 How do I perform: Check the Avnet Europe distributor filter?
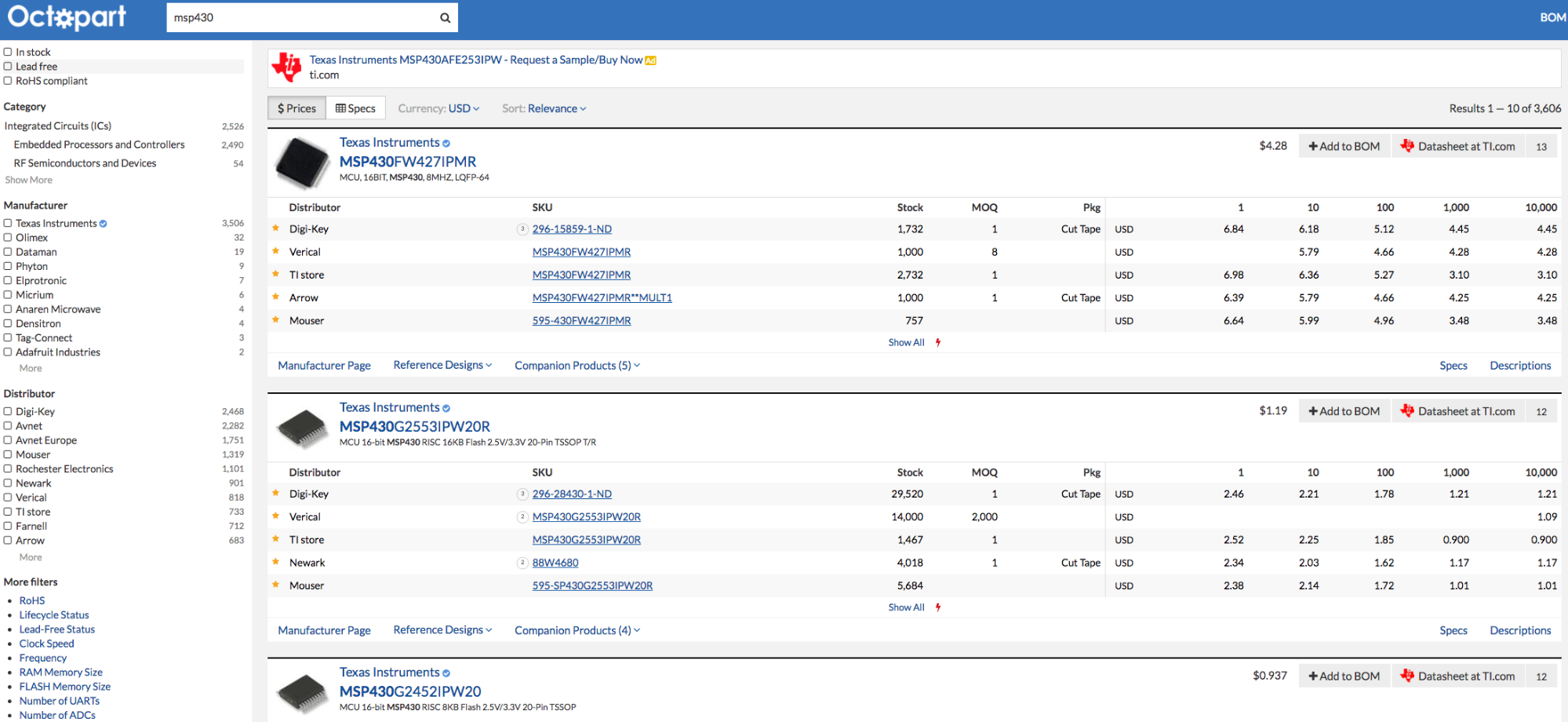pyautogui.click(x=8, y=440)
